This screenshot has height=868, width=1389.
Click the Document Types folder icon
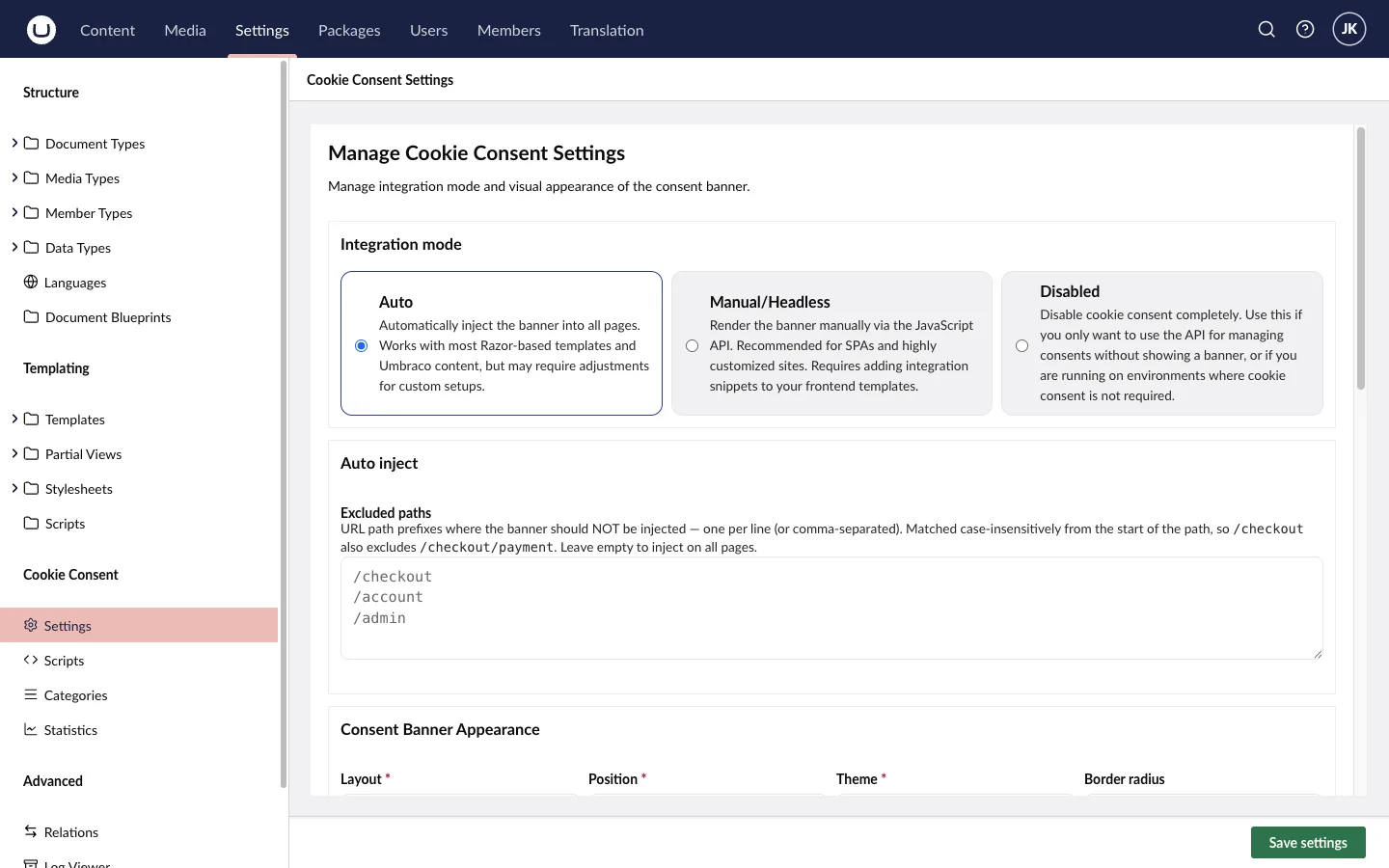[31, 144]
